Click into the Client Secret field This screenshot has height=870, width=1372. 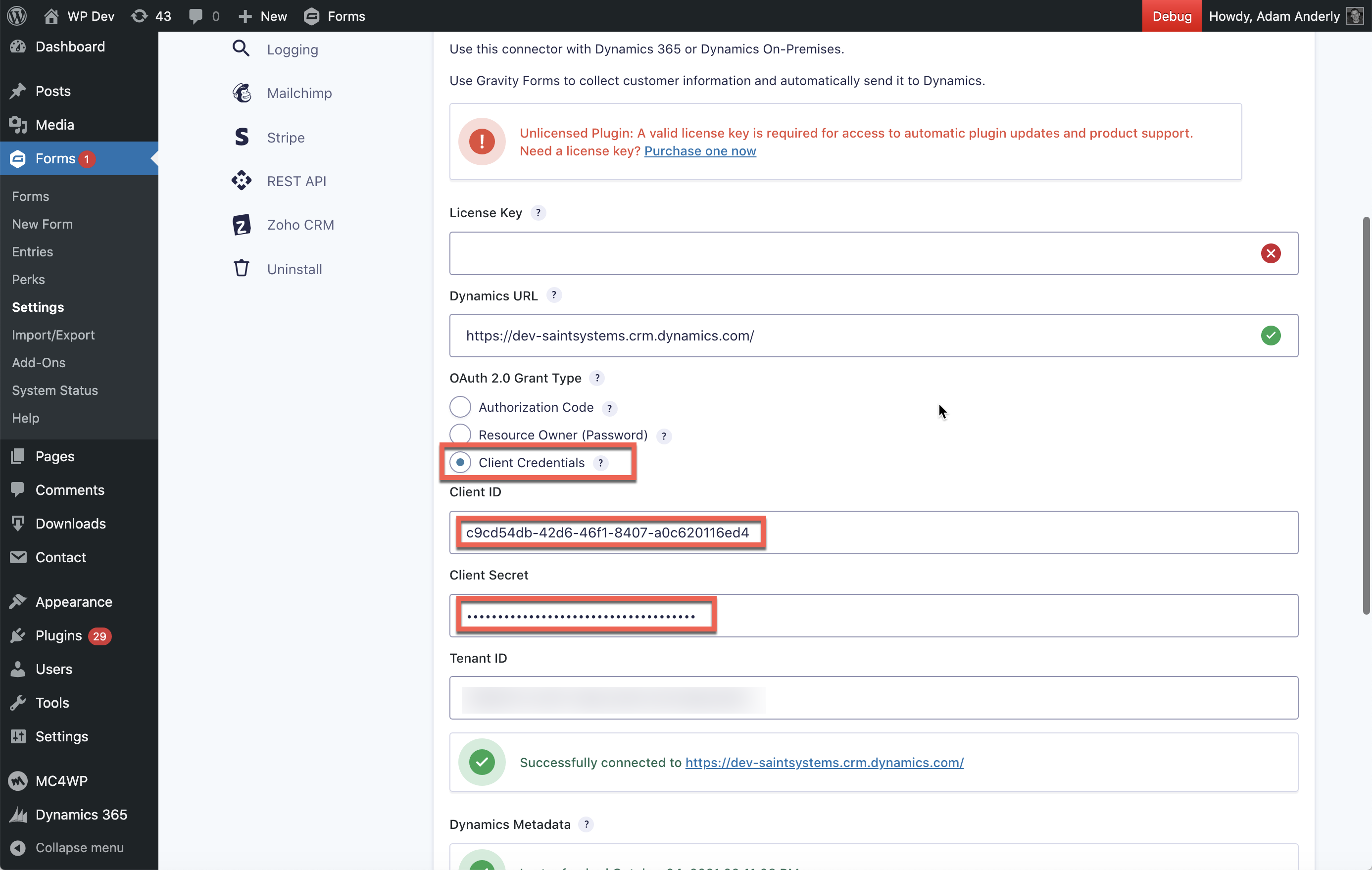(x=874, y=615)
